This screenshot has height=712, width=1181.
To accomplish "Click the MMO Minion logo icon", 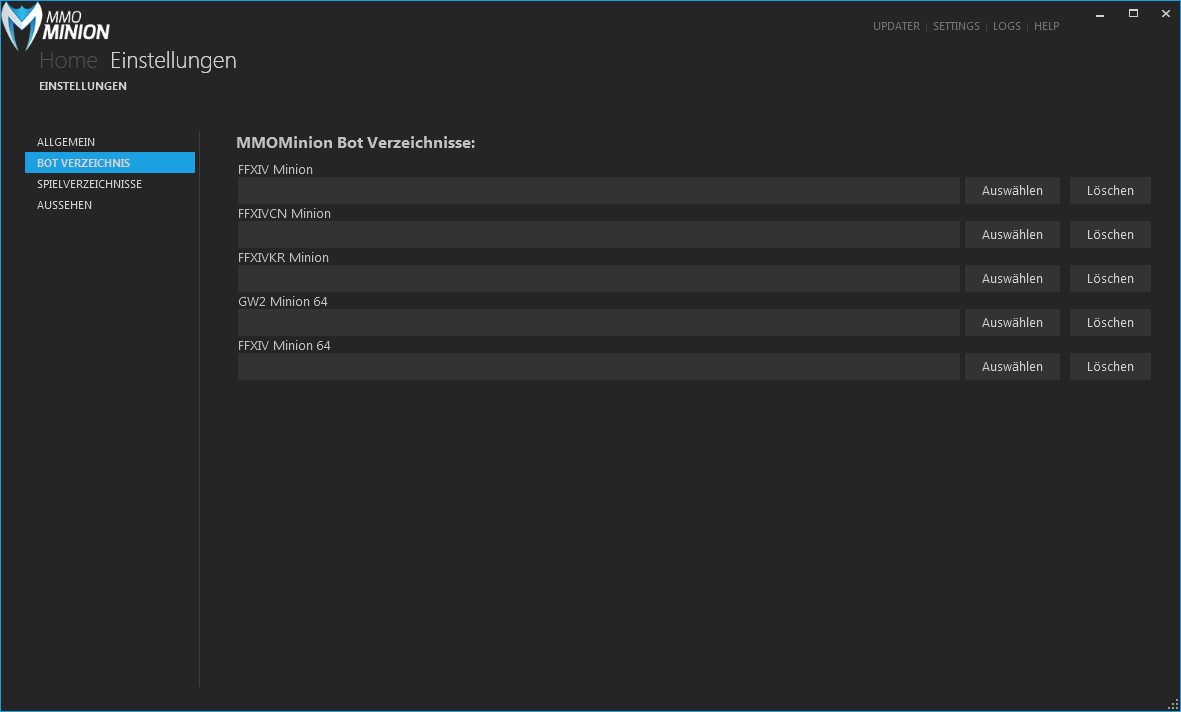I will (x=22, y=27).
